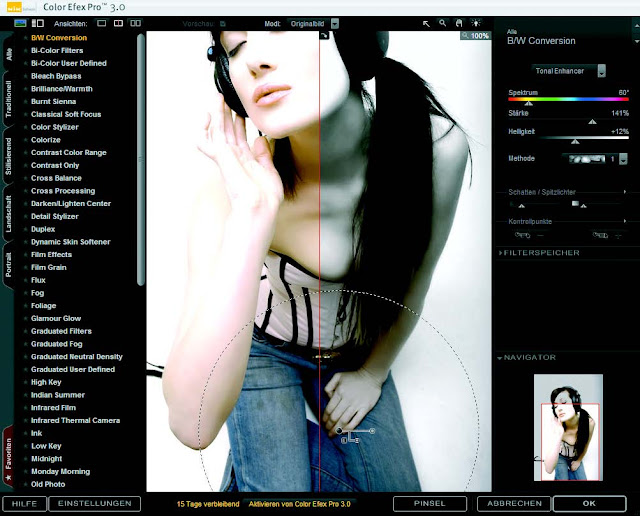Viewport: 640px width, 516px height.
Task: Toggle favorite star for Duplex
Action: click(x=25, y=229)
